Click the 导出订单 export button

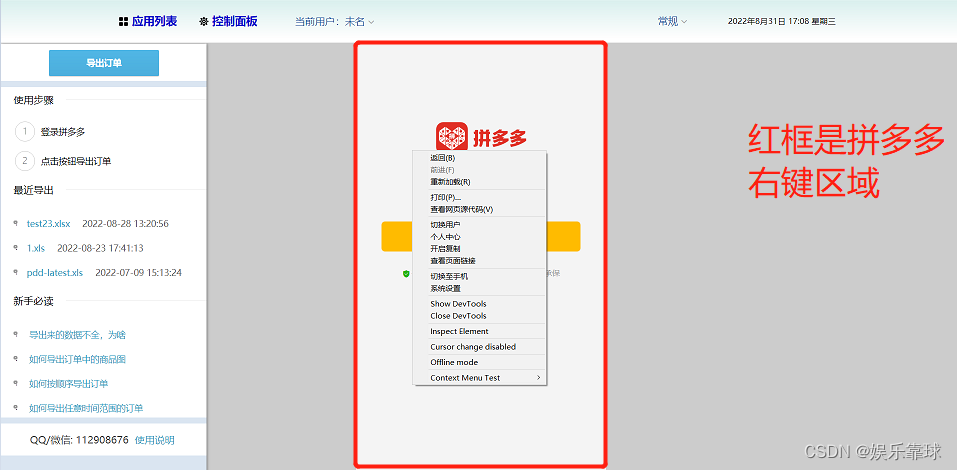104,63
